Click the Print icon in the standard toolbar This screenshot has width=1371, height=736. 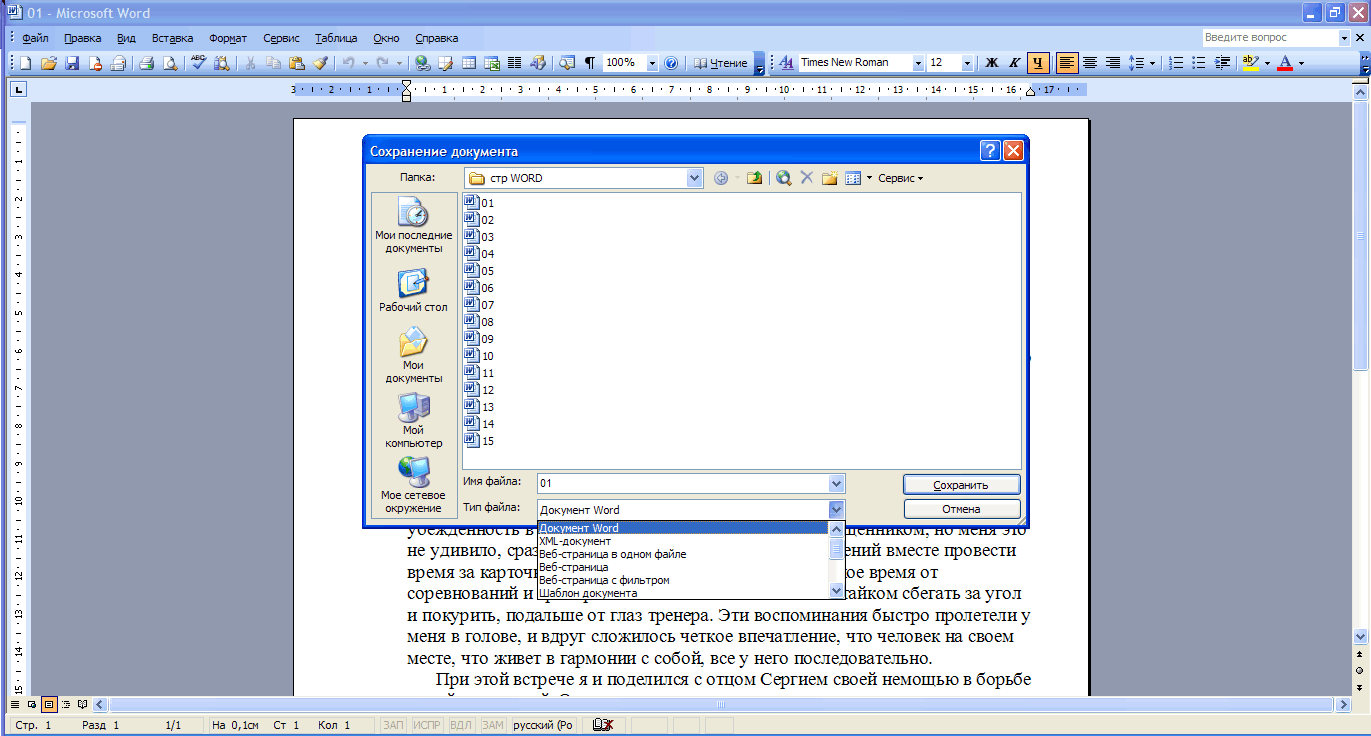point(146,63)
